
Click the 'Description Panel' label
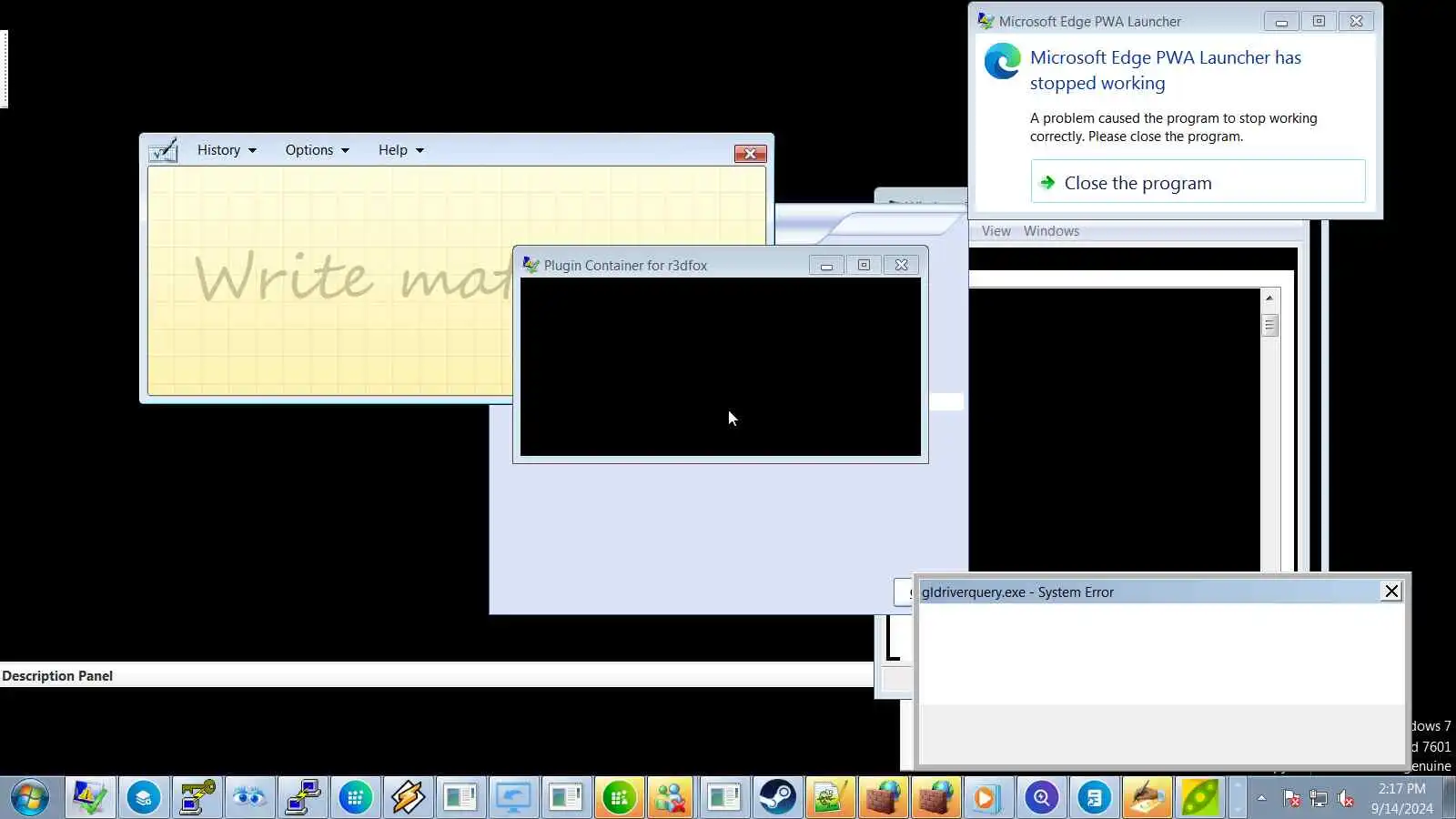click(57, 676)
